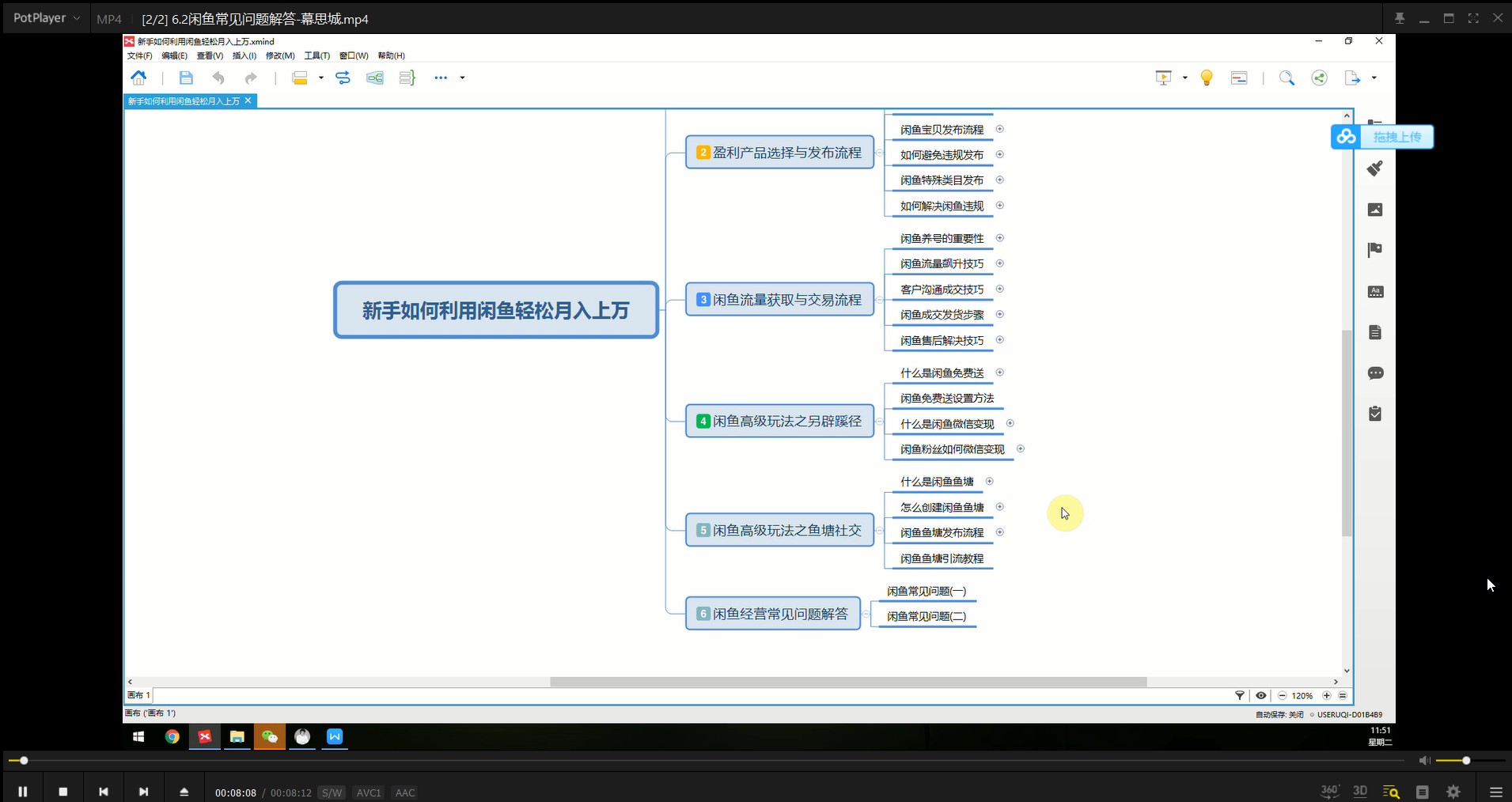Open the 查看(V) menu

pos(210,55)
